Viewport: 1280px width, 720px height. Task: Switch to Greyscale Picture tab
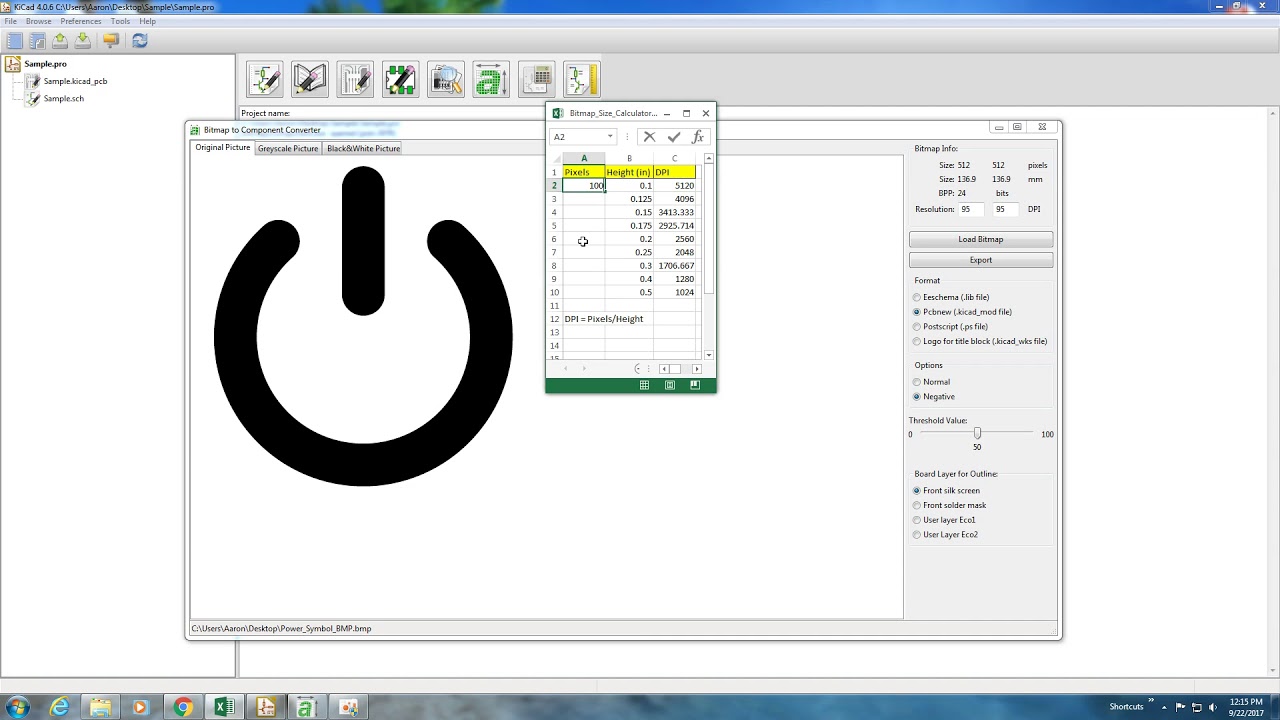point(288,148)
